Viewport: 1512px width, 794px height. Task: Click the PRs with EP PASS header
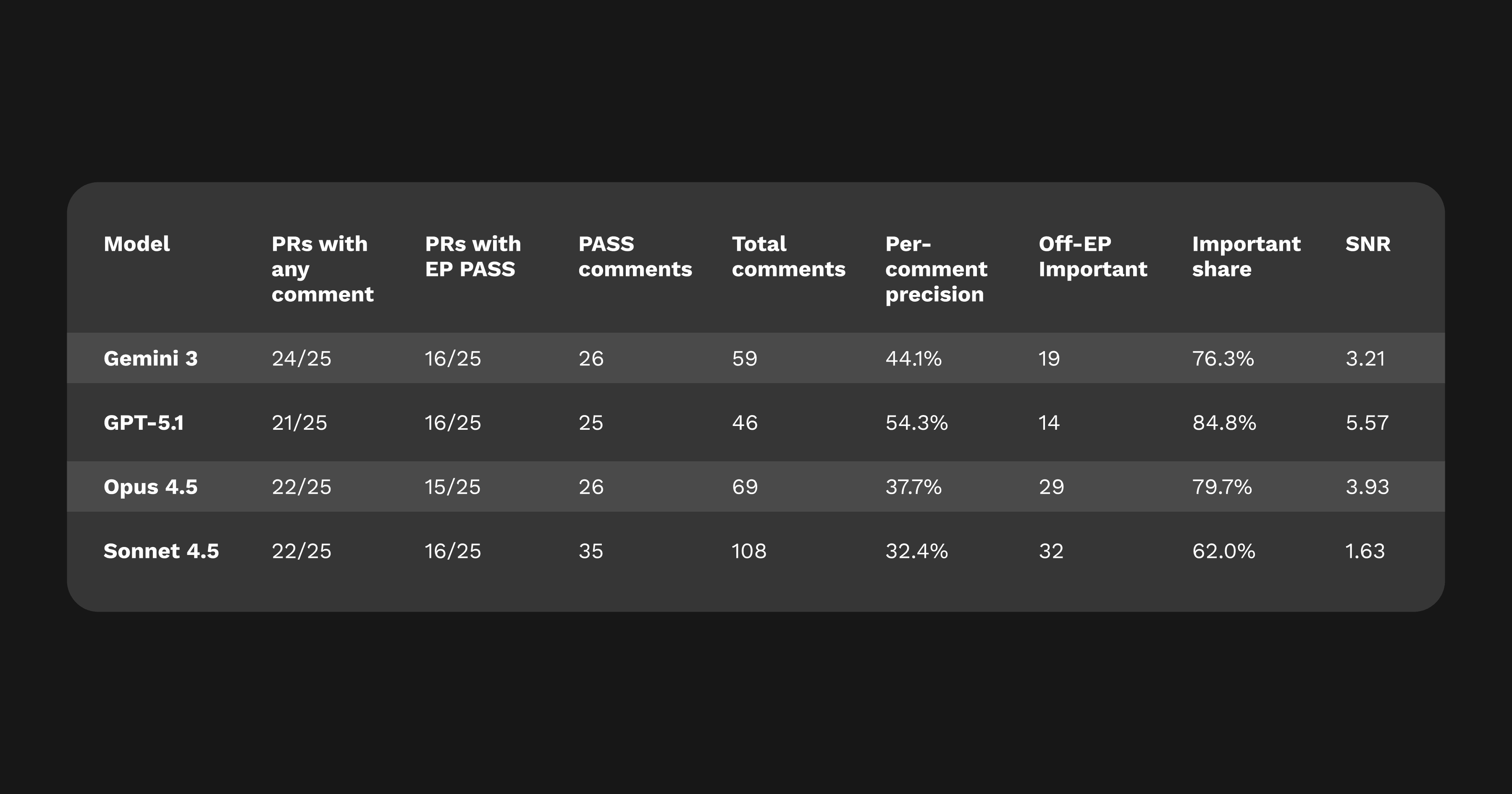click(x=473, y=257)
